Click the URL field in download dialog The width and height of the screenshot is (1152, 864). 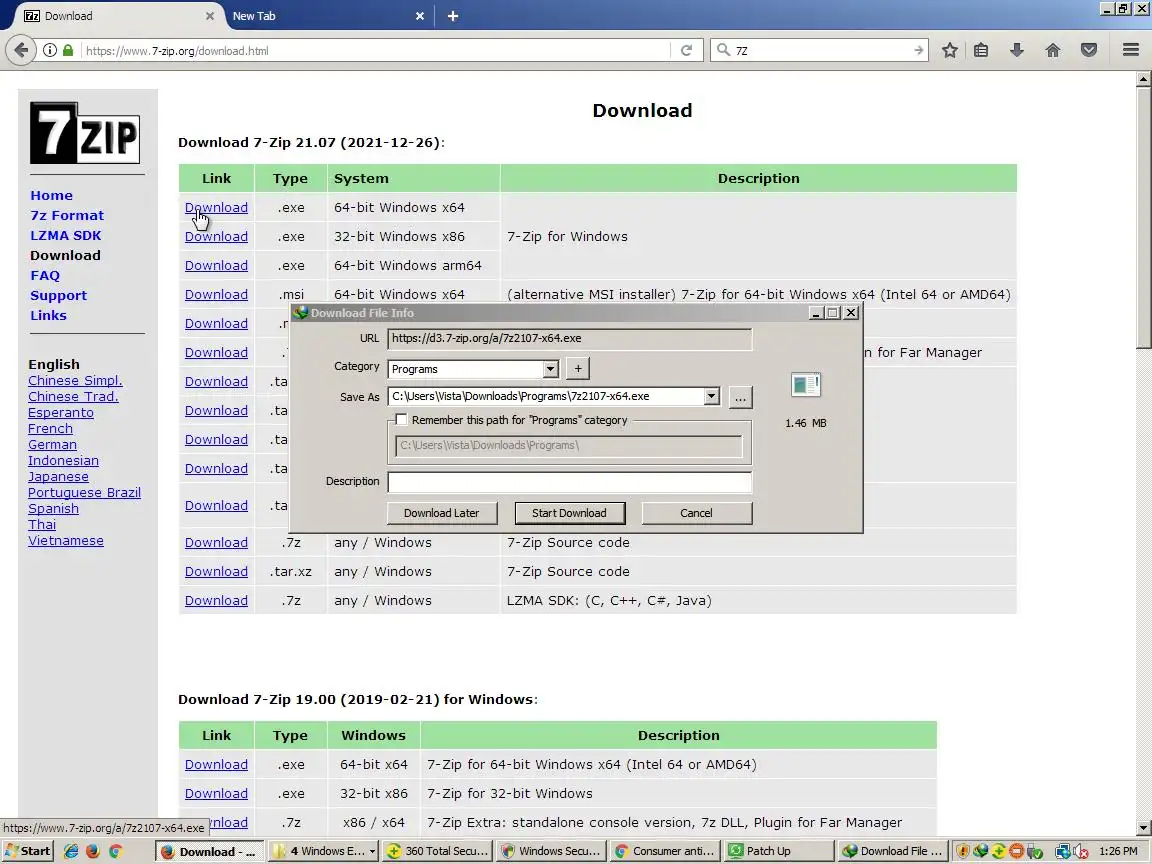pyautogui.click(x=569, y=339)
